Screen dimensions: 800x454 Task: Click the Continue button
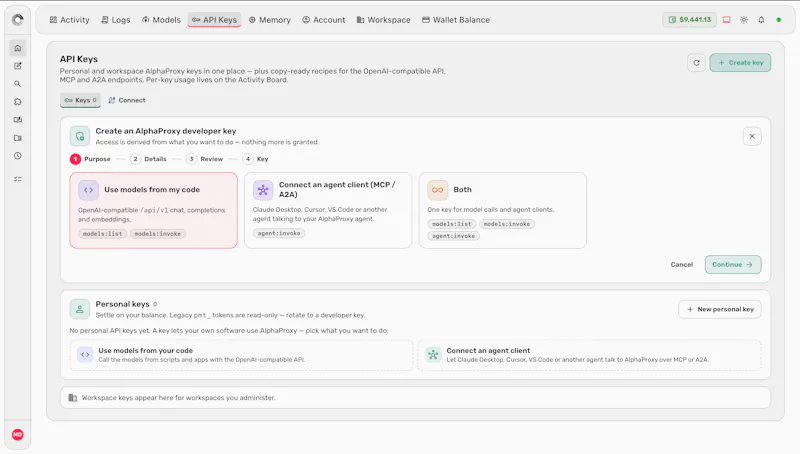(733, 265)
